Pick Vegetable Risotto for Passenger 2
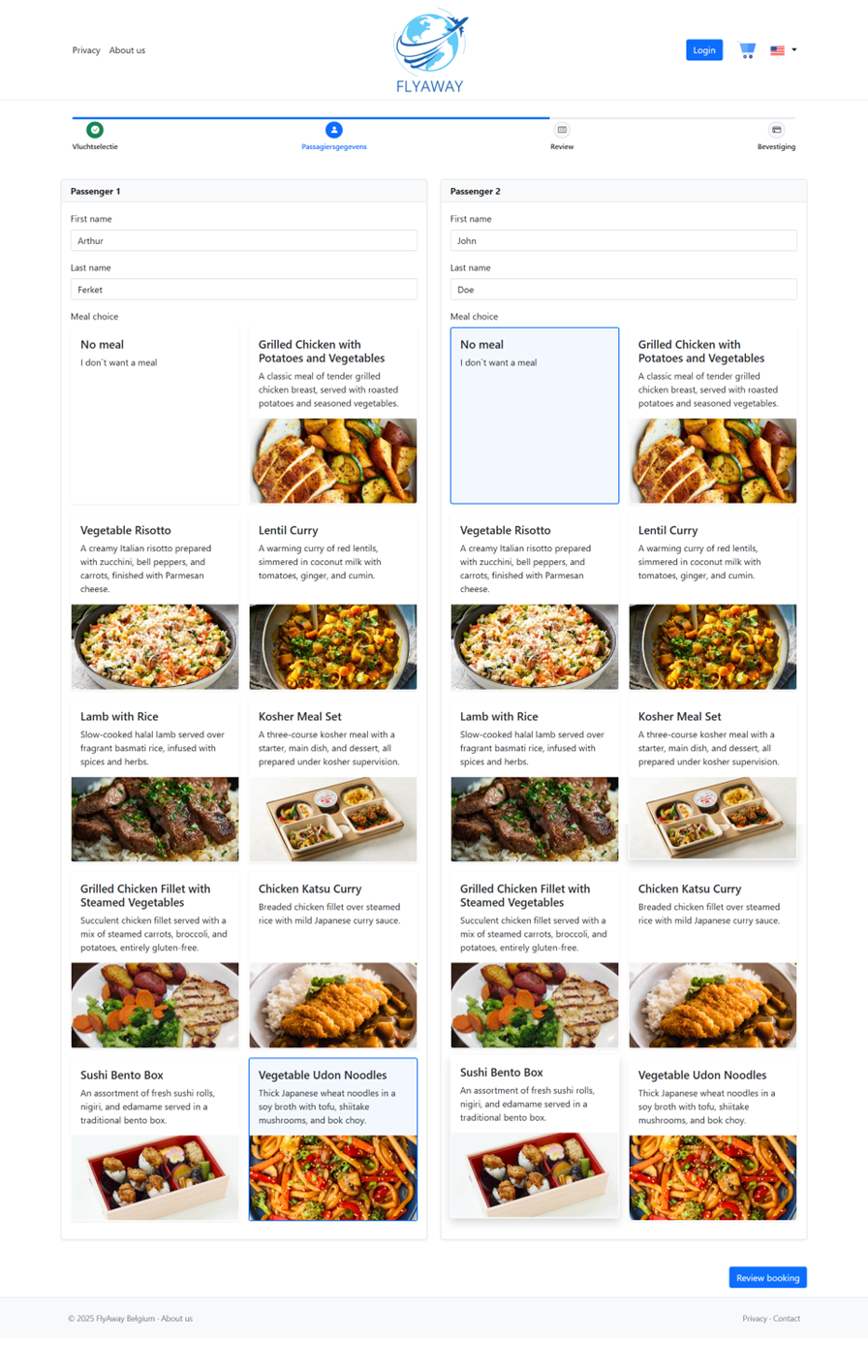This screenshot has height=1372, width=868. [535, 602]
